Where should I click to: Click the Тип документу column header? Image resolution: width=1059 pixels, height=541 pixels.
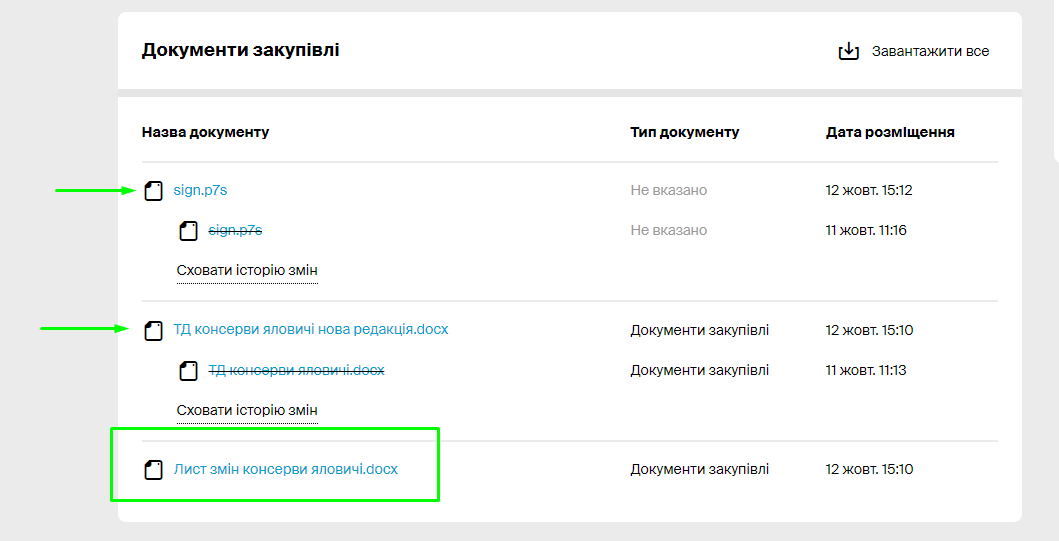point(684,132)
